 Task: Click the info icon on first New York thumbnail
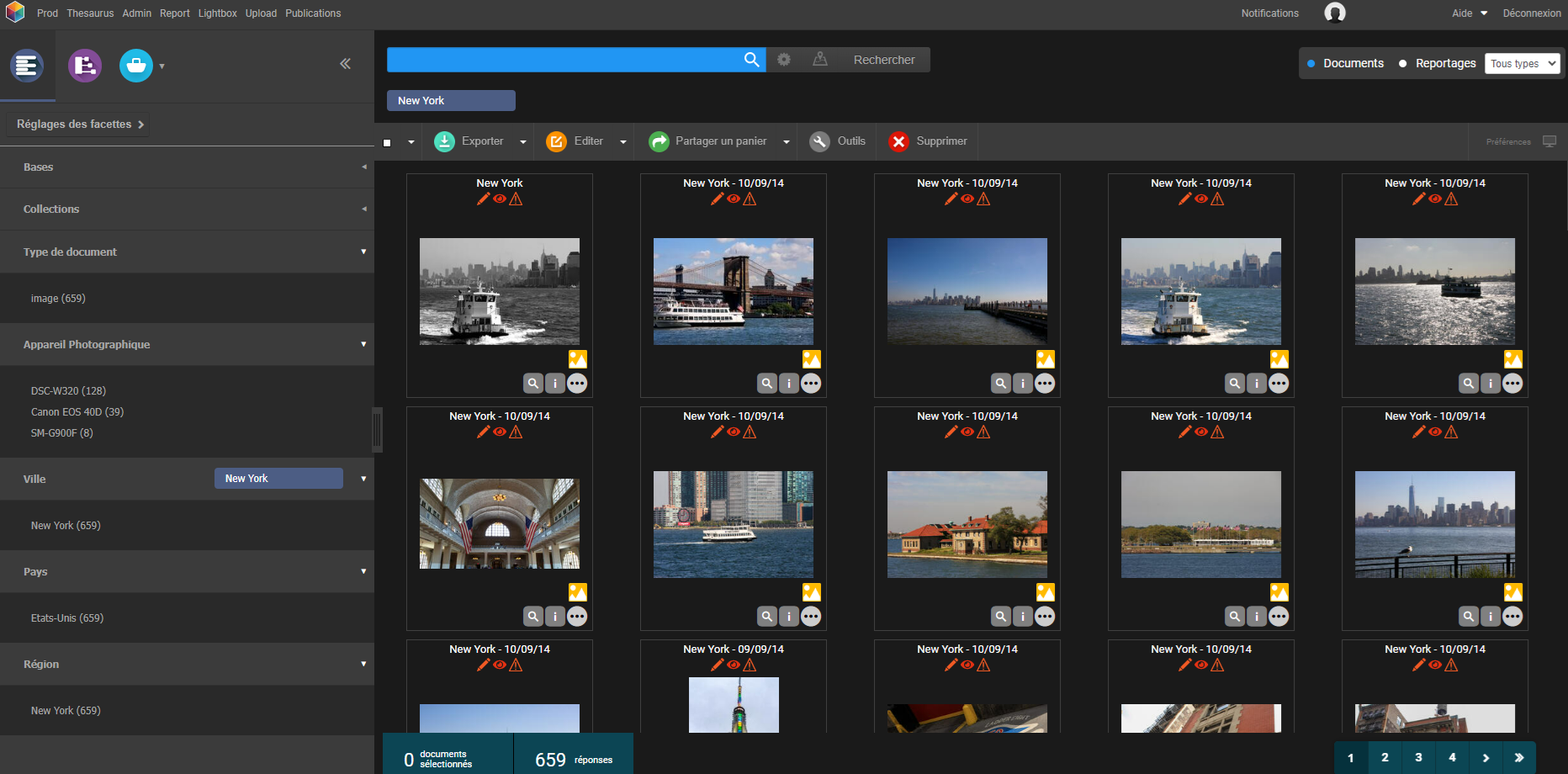[x=555, y=384]
